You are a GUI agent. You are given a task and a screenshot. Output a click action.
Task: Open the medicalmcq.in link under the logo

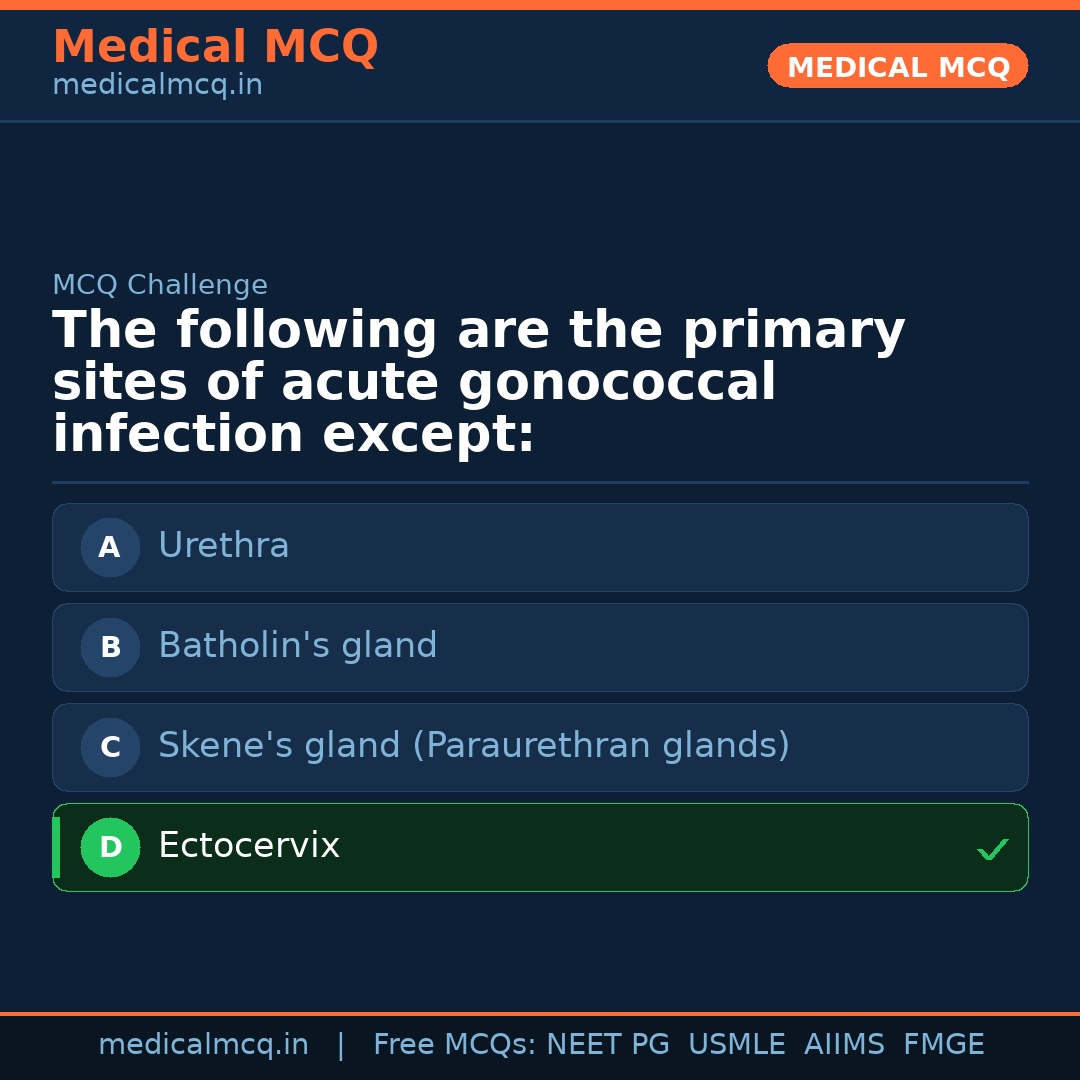pyautogui.click(x=156, y=84)
